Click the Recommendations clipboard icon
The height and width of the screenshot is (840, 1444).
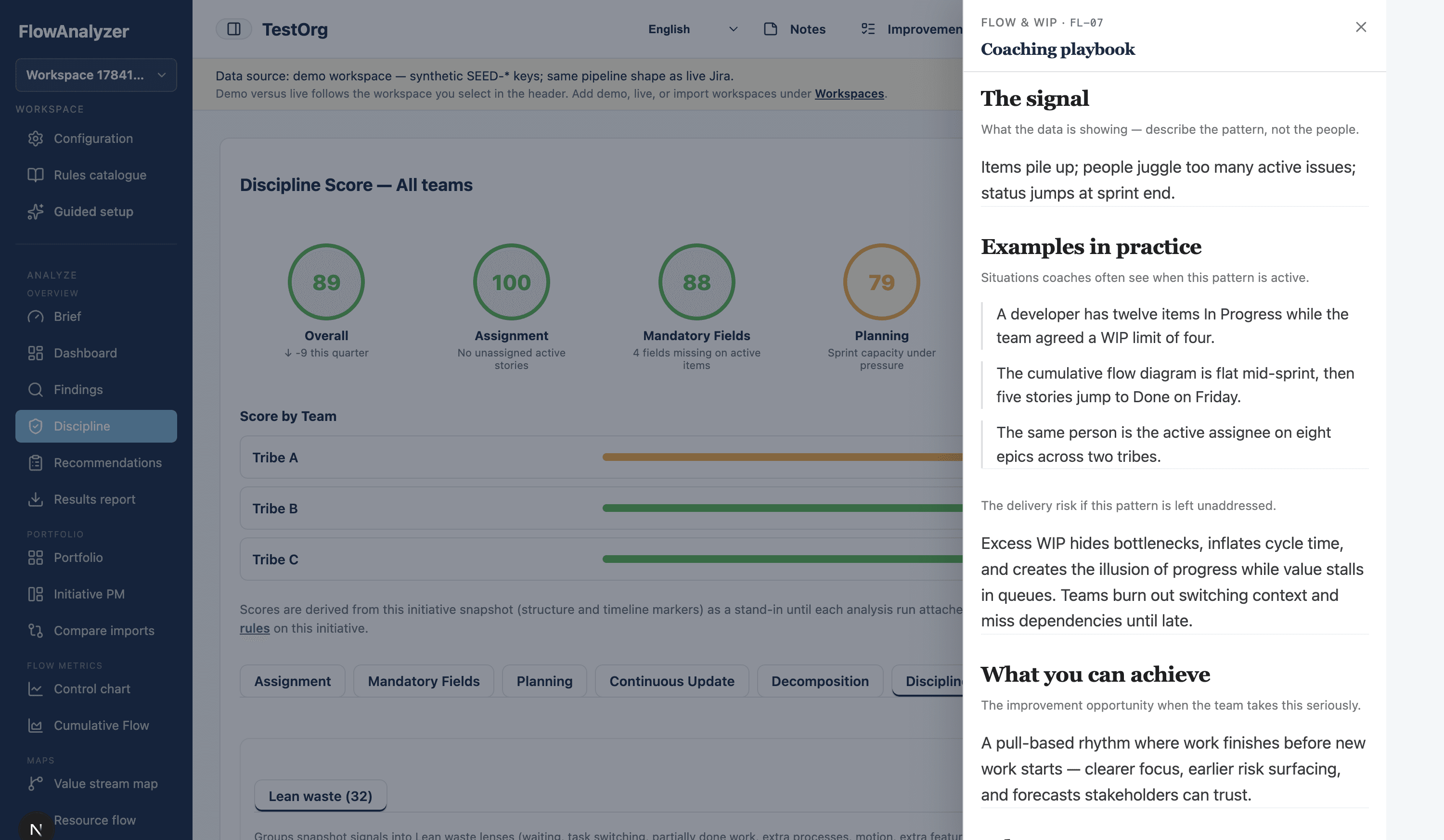36,463
